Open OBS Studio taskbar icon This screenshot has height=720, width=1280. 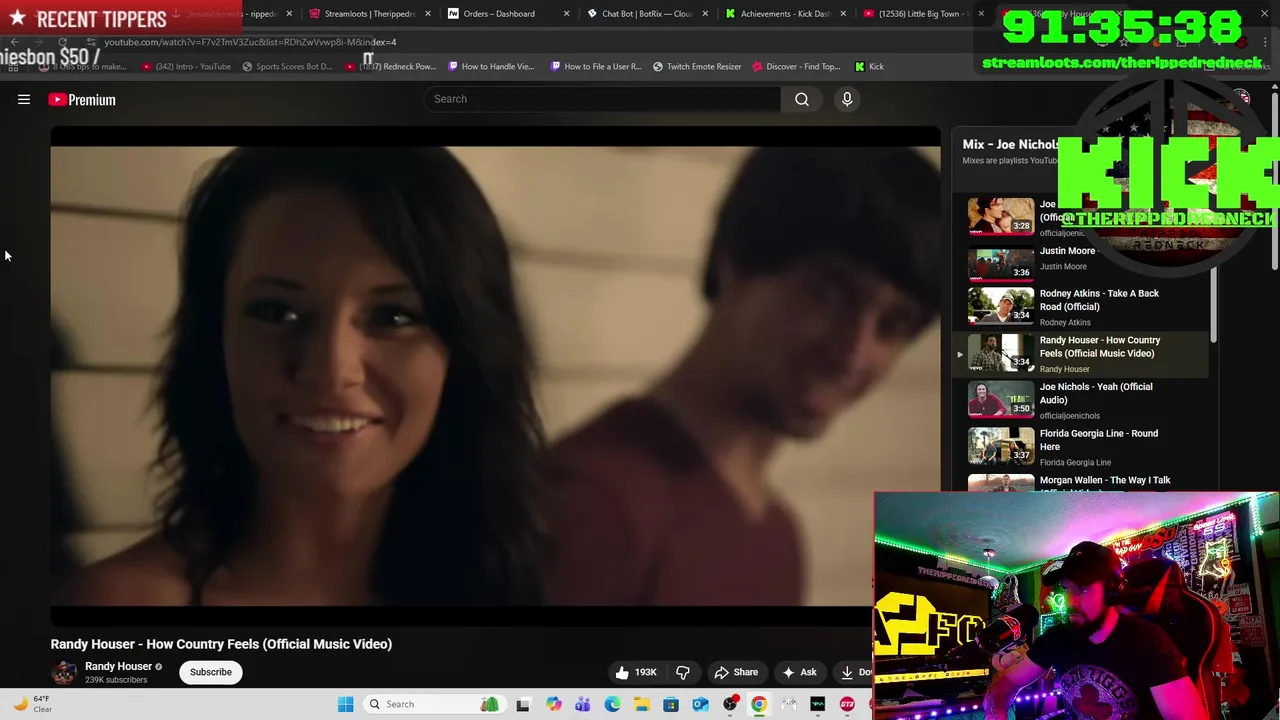[x=730, y=704]
